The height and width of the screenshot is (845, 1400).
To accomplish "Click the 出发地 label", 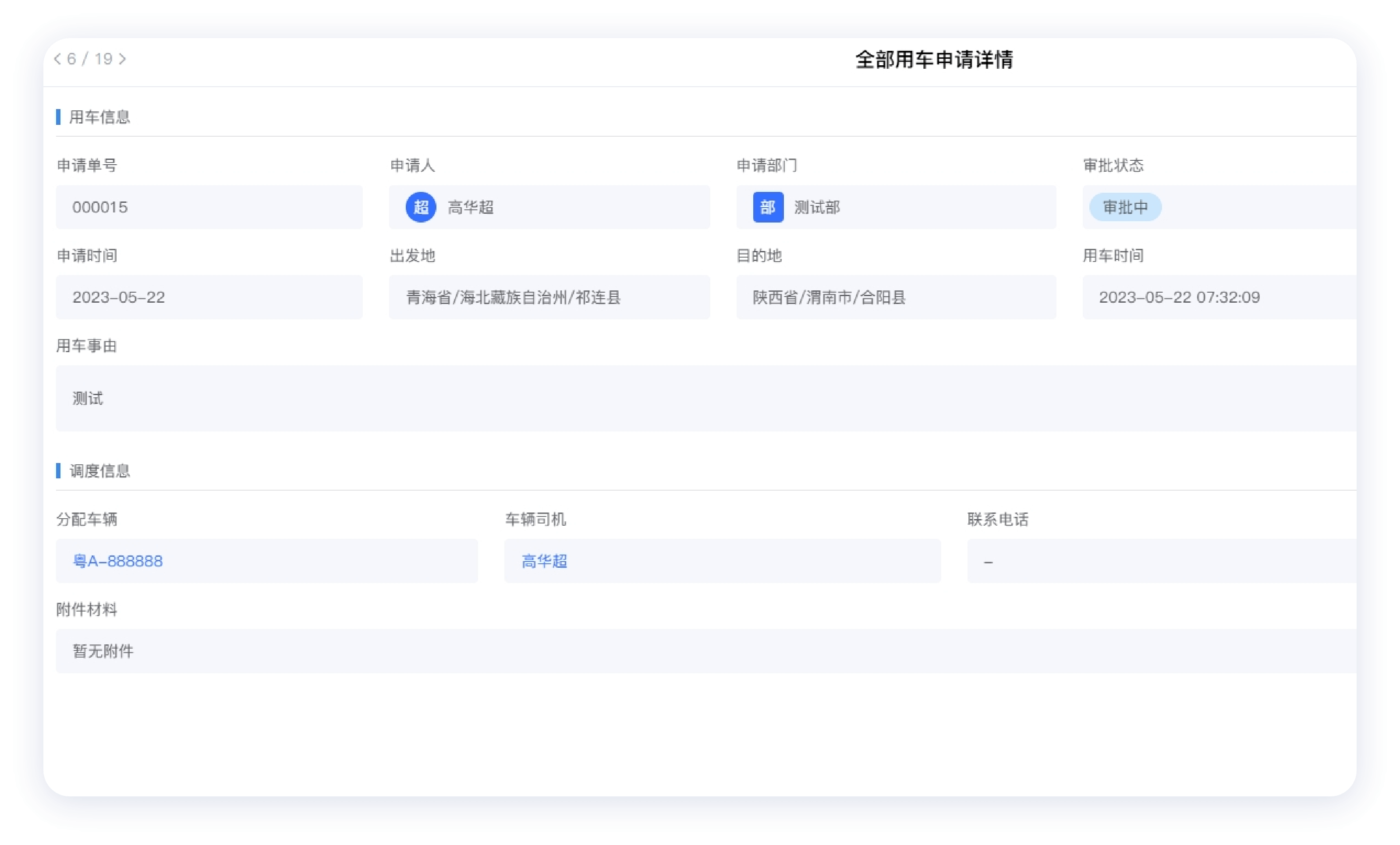I will (x=412, y=255).
